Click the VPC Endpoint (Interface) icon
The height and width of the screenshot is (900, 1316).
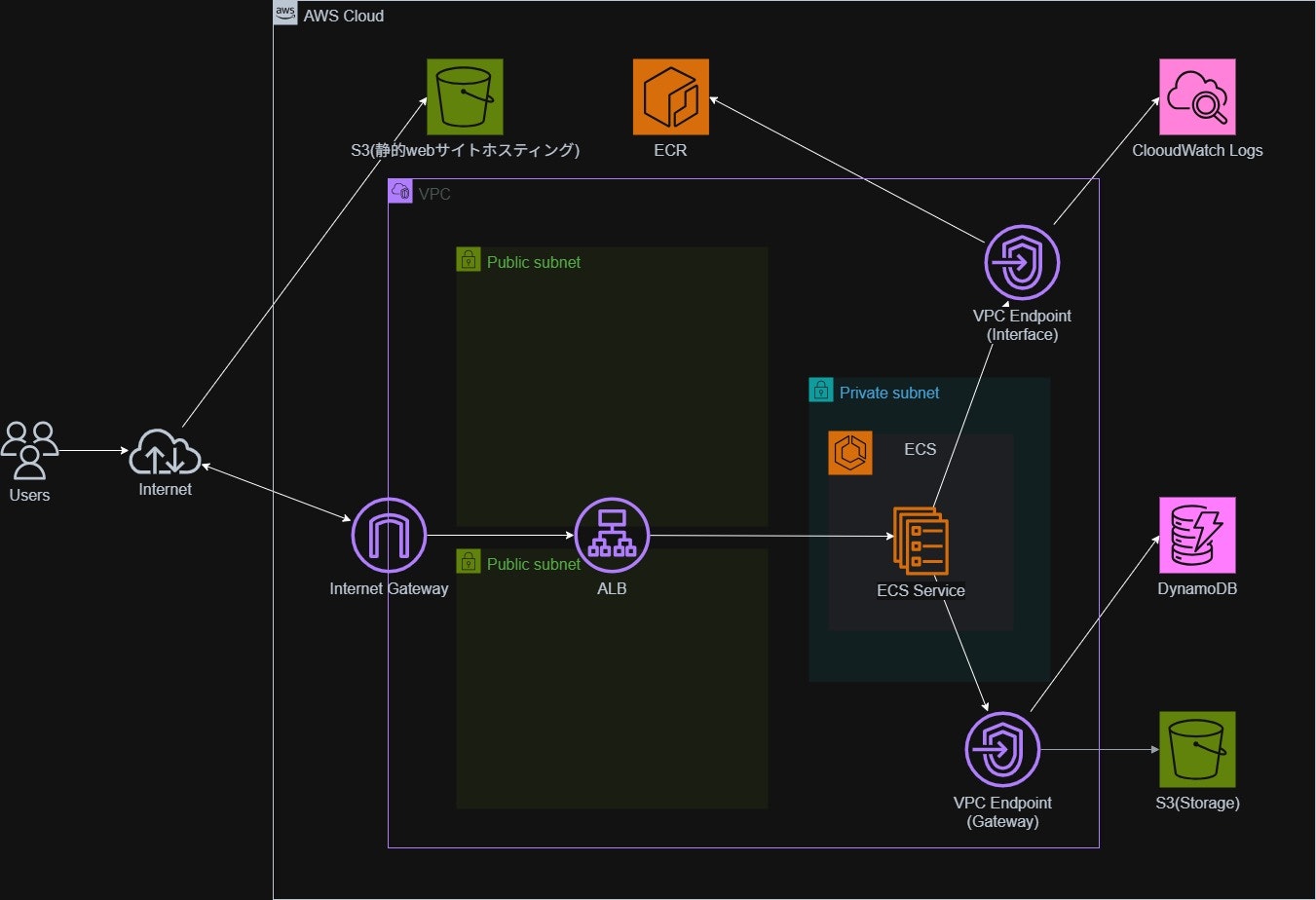click(1022, 262)
